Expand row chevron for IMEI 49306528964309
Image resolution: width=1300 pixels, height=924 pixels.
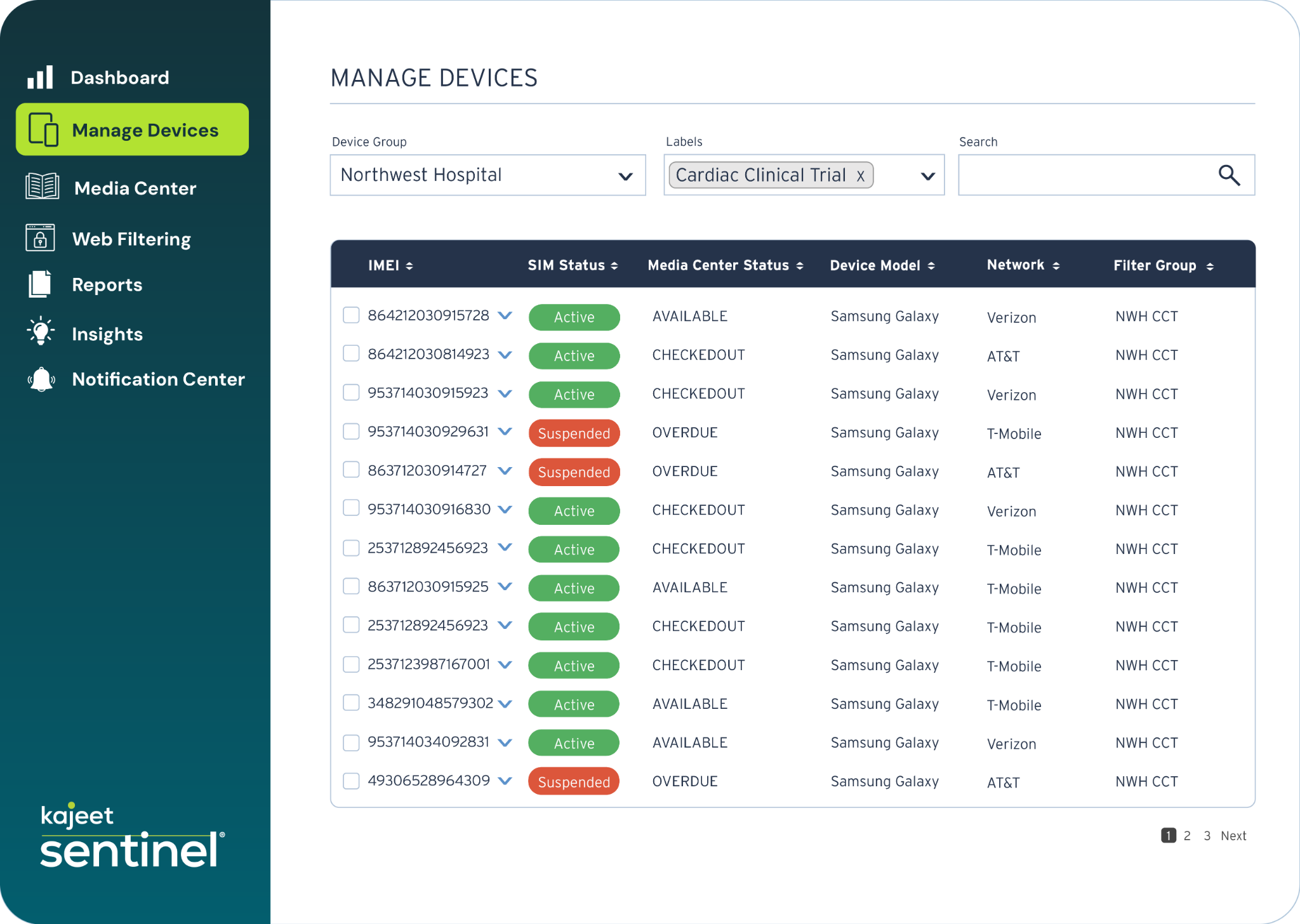[505, 781]
